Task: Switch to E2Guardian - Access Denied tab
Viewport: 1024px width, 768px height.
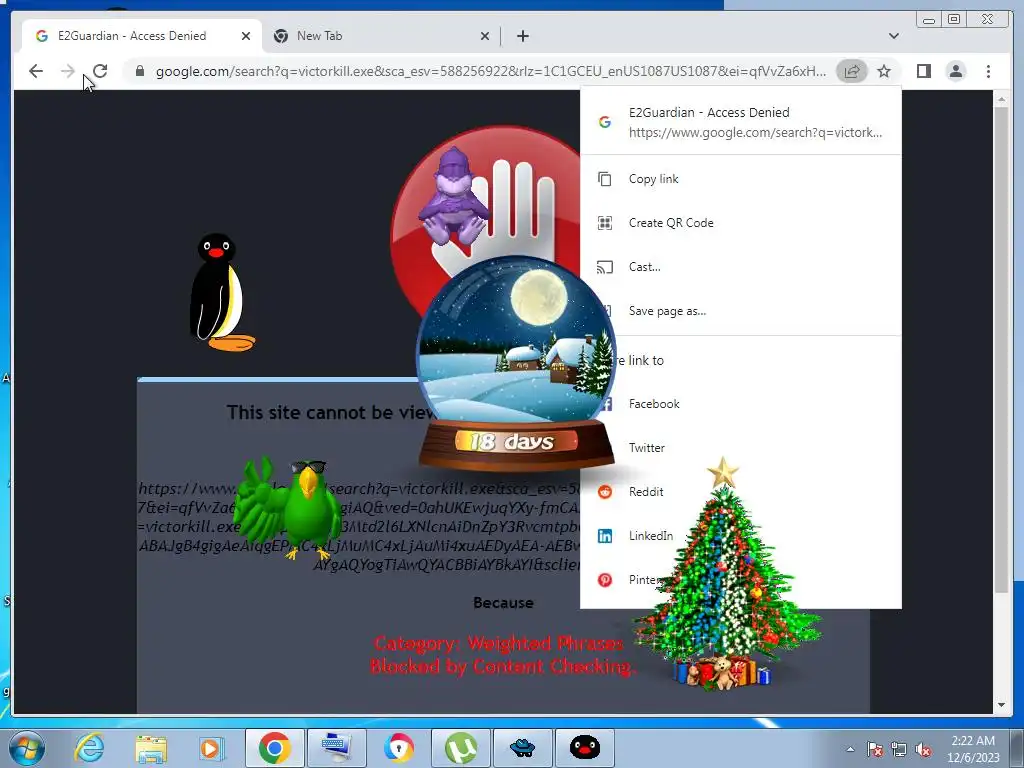Action: tap(142, 36)
